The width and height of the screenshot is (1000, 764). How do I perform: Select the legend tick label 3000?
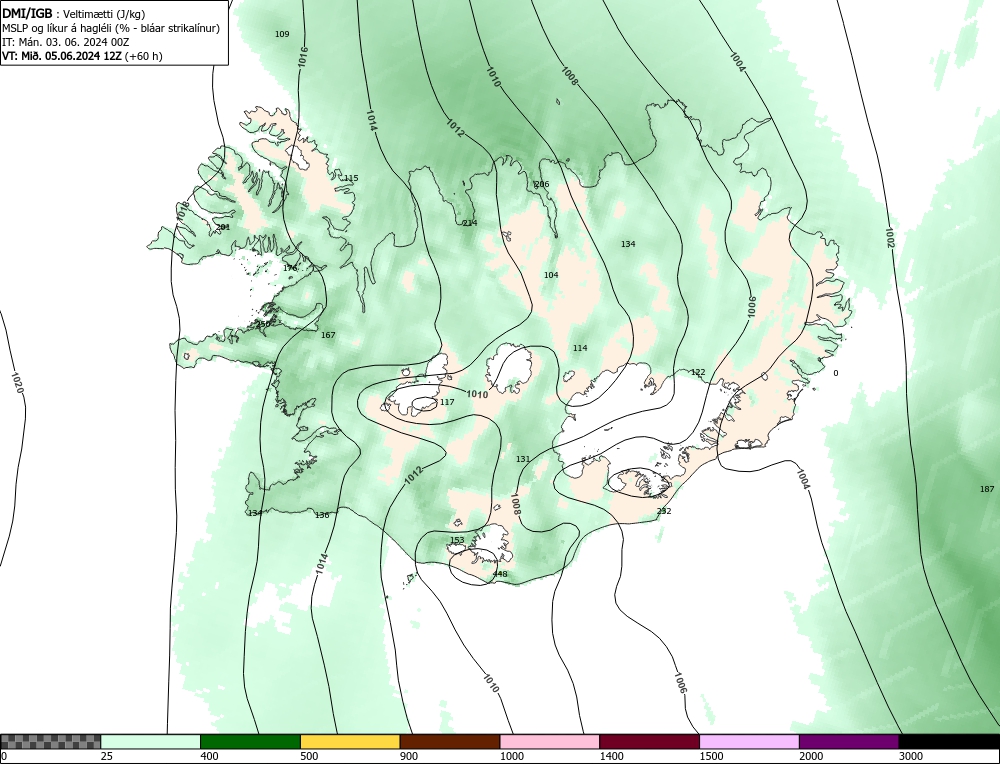point(911,756)
